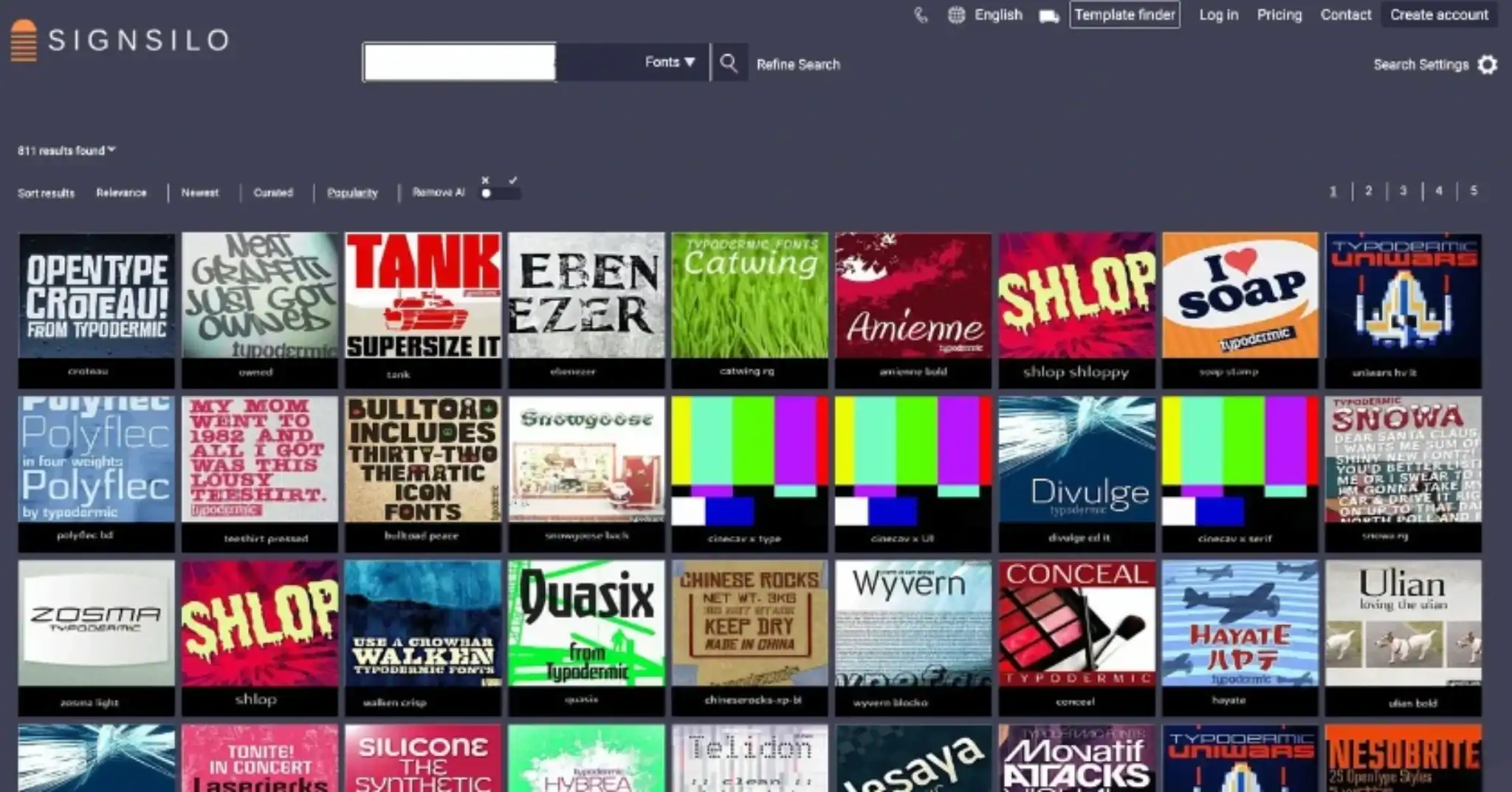Sort results by Relevance
Image resolution: width=1512 pixels, height=792 pixels.
click(121, 193)
